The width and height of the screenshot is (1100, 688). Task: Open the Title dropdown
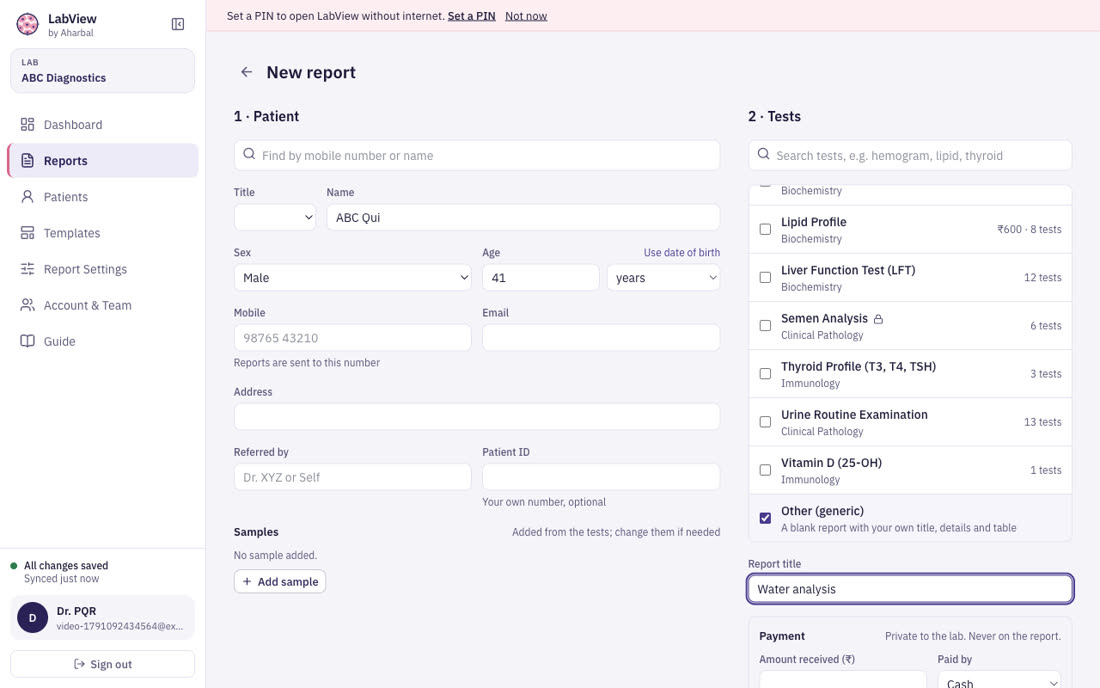pyautogui.click(x=275, y=217)
